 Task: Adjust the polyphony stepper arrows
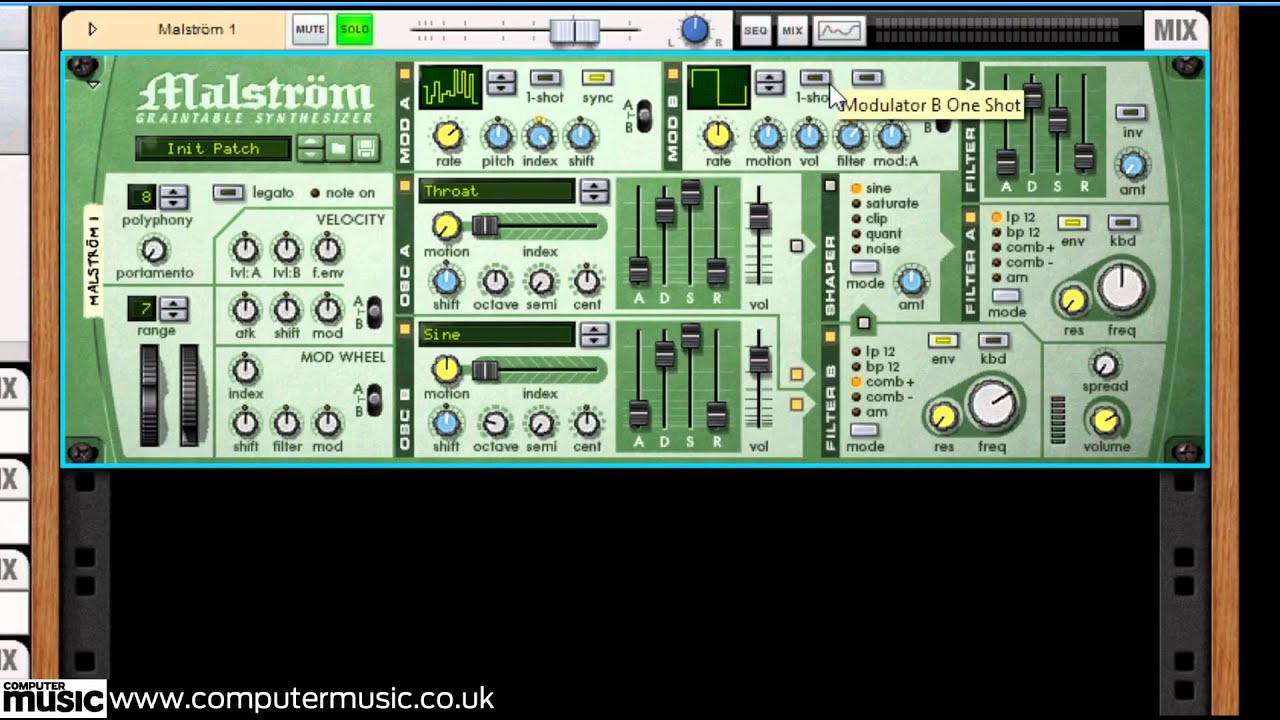(x=174, y=197)
